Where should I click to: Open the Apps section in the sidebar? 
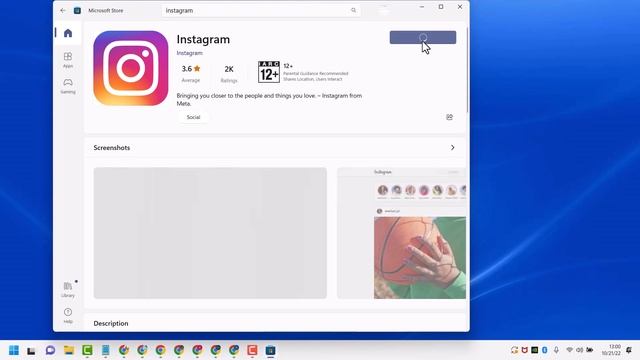(68, 60)
